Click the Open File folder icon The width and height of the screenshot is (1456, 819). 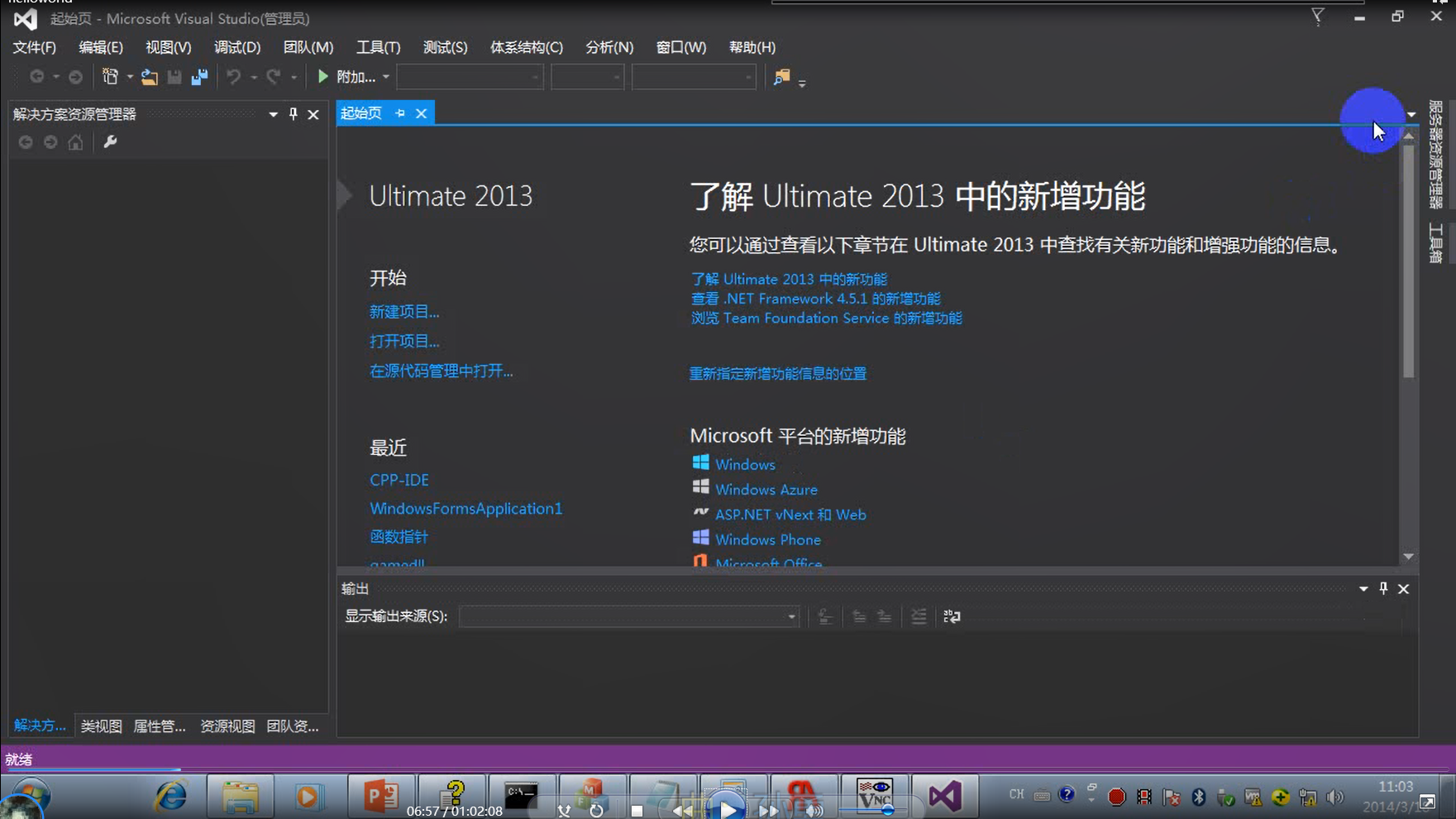pyautogui.click(x=149, y=77)
